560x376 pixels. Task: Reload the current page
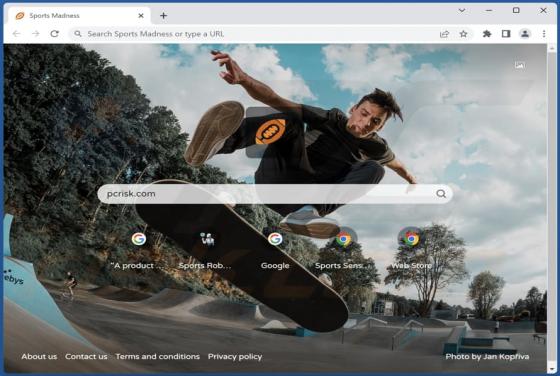(x=55, y=34)
